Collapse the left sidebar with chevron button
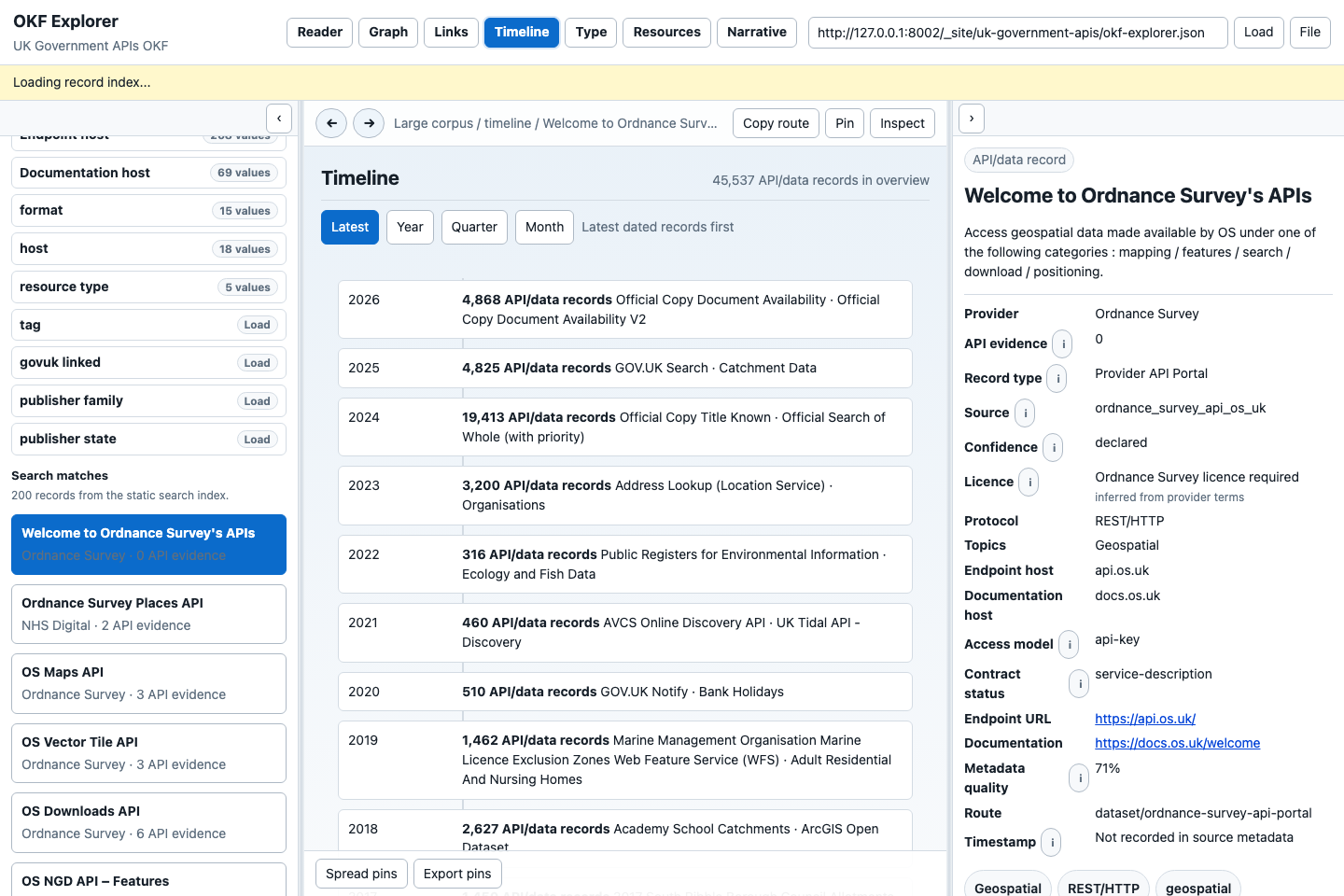Image resolution: width=1344 pixels, height=896 pixels. pyautogui.click(x=279, y=119)
